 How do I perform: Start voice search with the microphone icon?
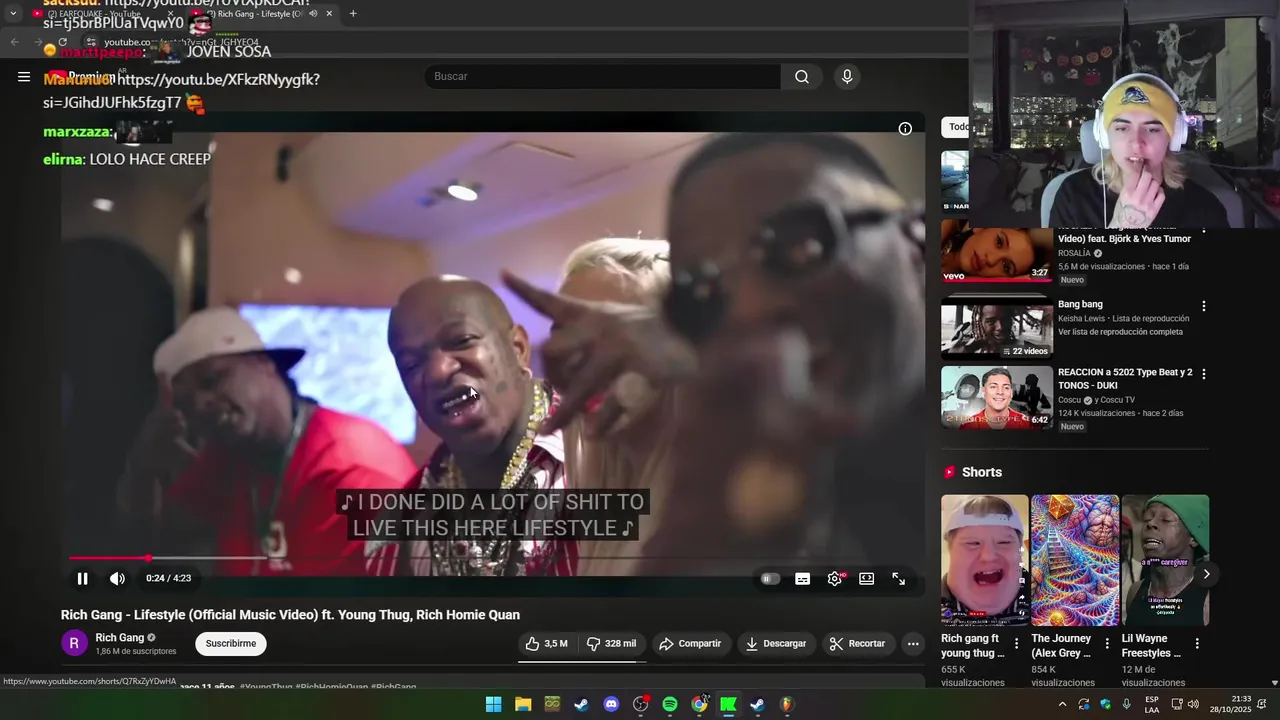(847, 77)
